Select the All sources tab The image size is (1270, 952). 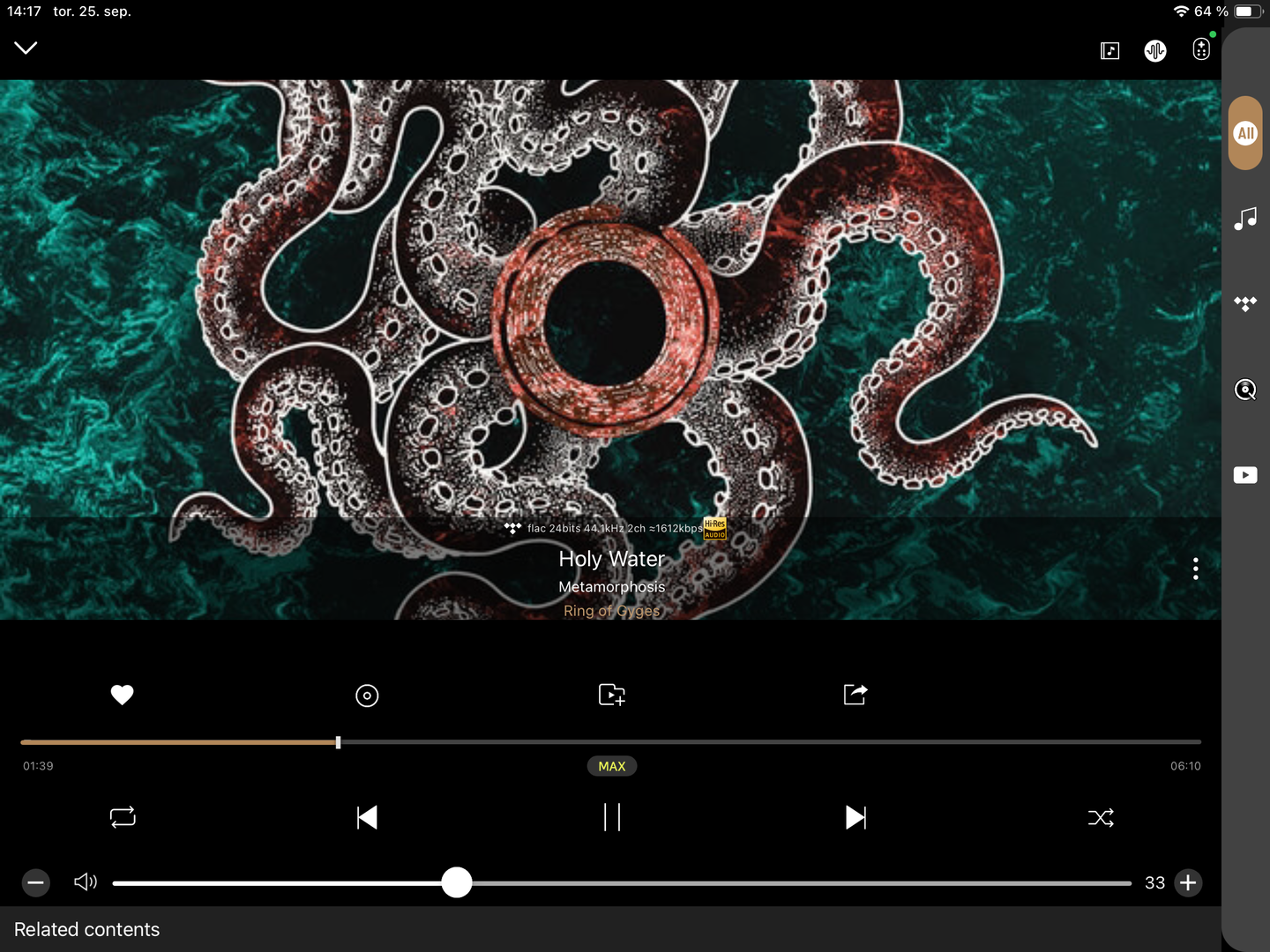coord(1244,133)
